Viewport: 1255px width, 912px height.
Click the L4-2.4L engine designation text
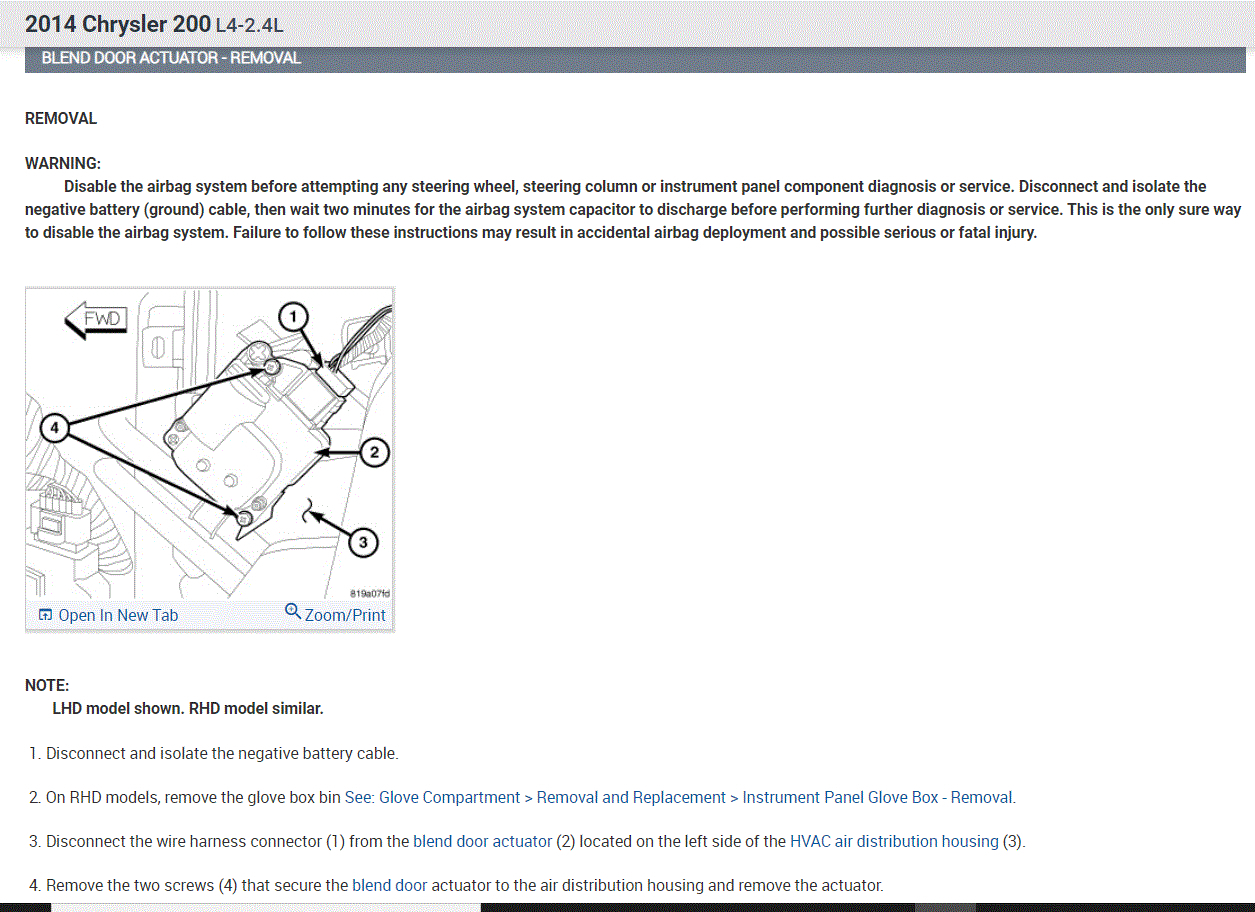250,25
